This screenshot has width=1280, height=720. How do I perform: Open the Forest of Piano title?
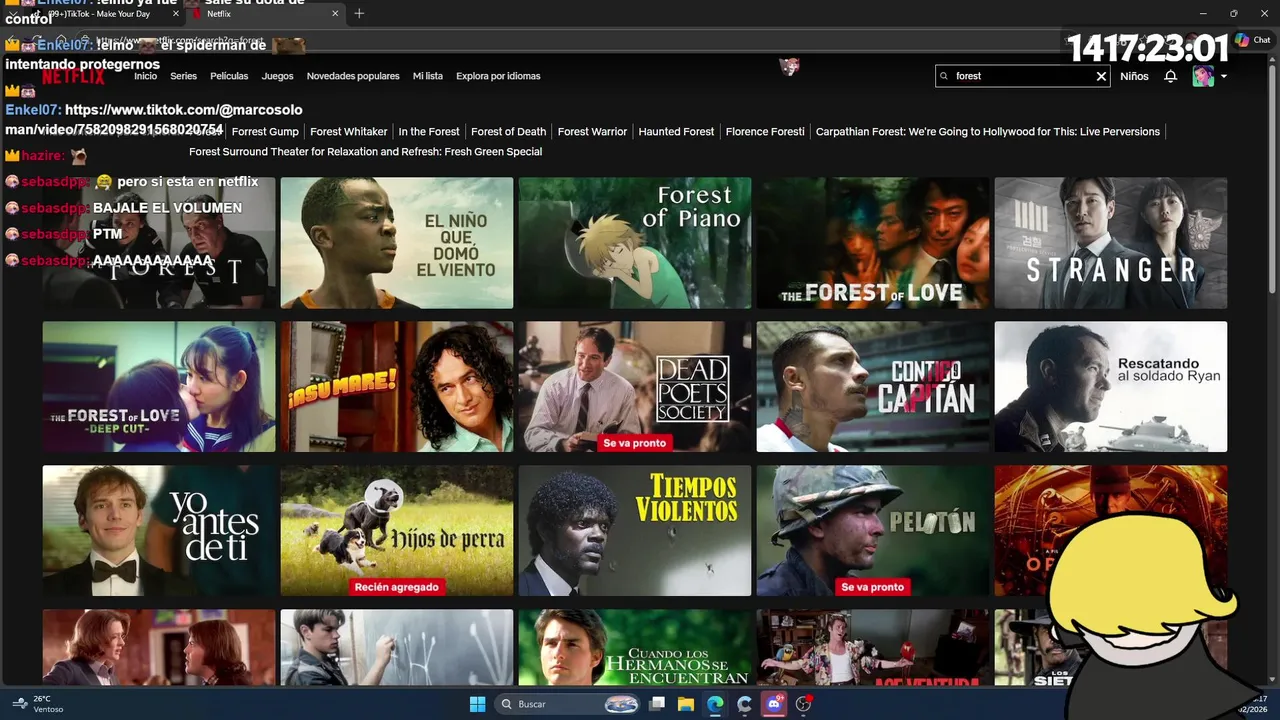[x=635, y=243]
